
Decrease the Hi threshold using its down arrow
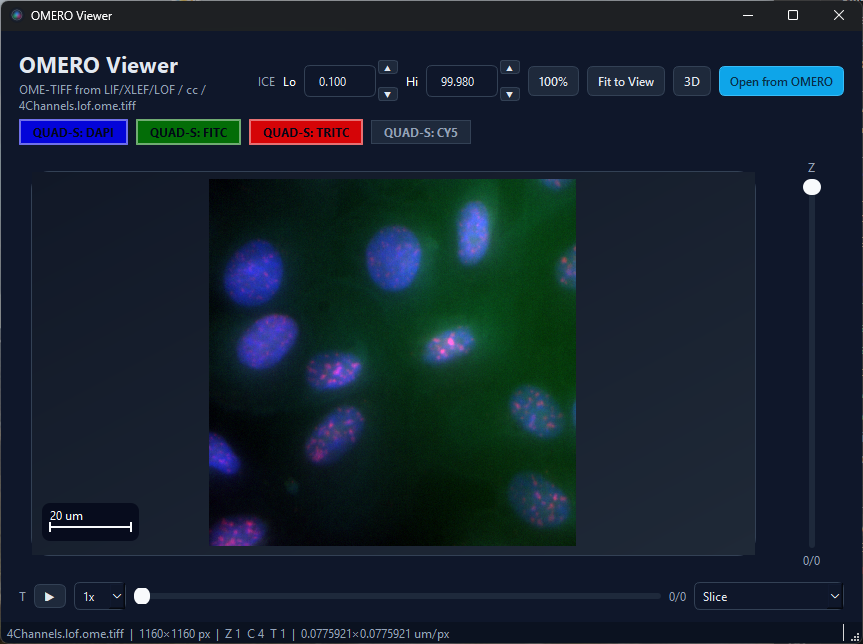click(x=510, y=94)
